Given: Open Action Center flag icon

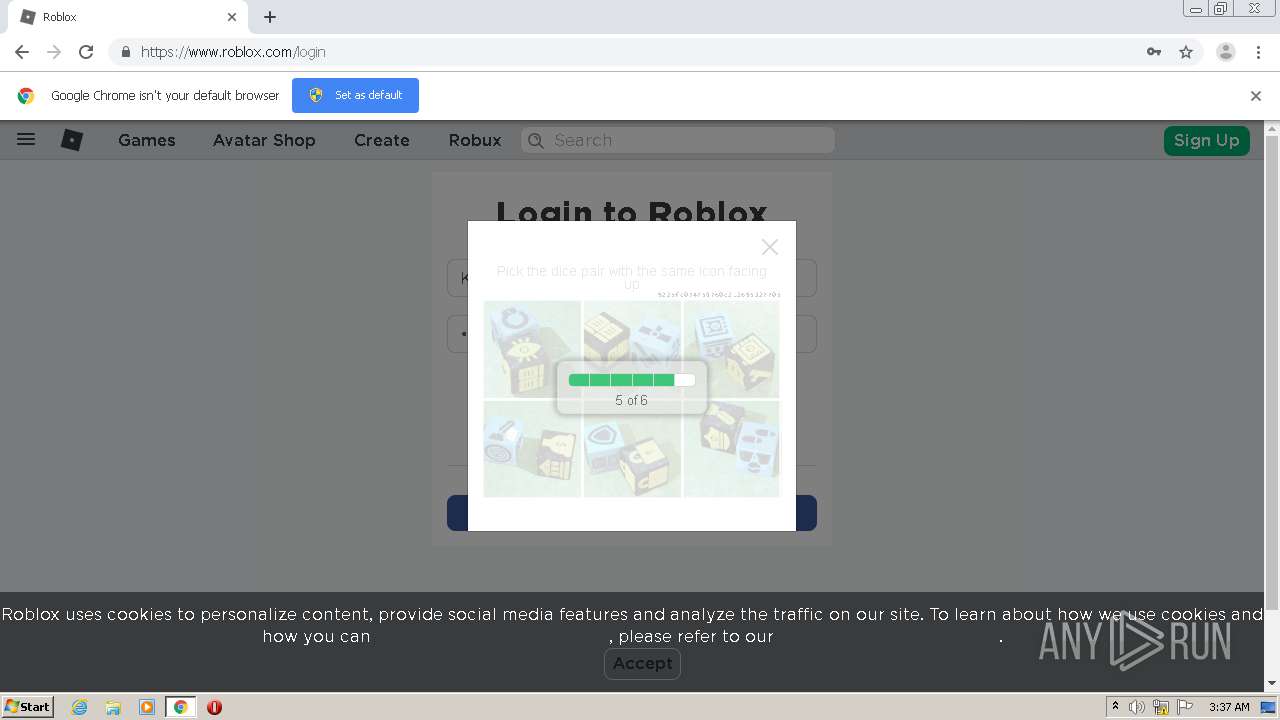Looking at the screenshot, I should (x=1184, y=707).
